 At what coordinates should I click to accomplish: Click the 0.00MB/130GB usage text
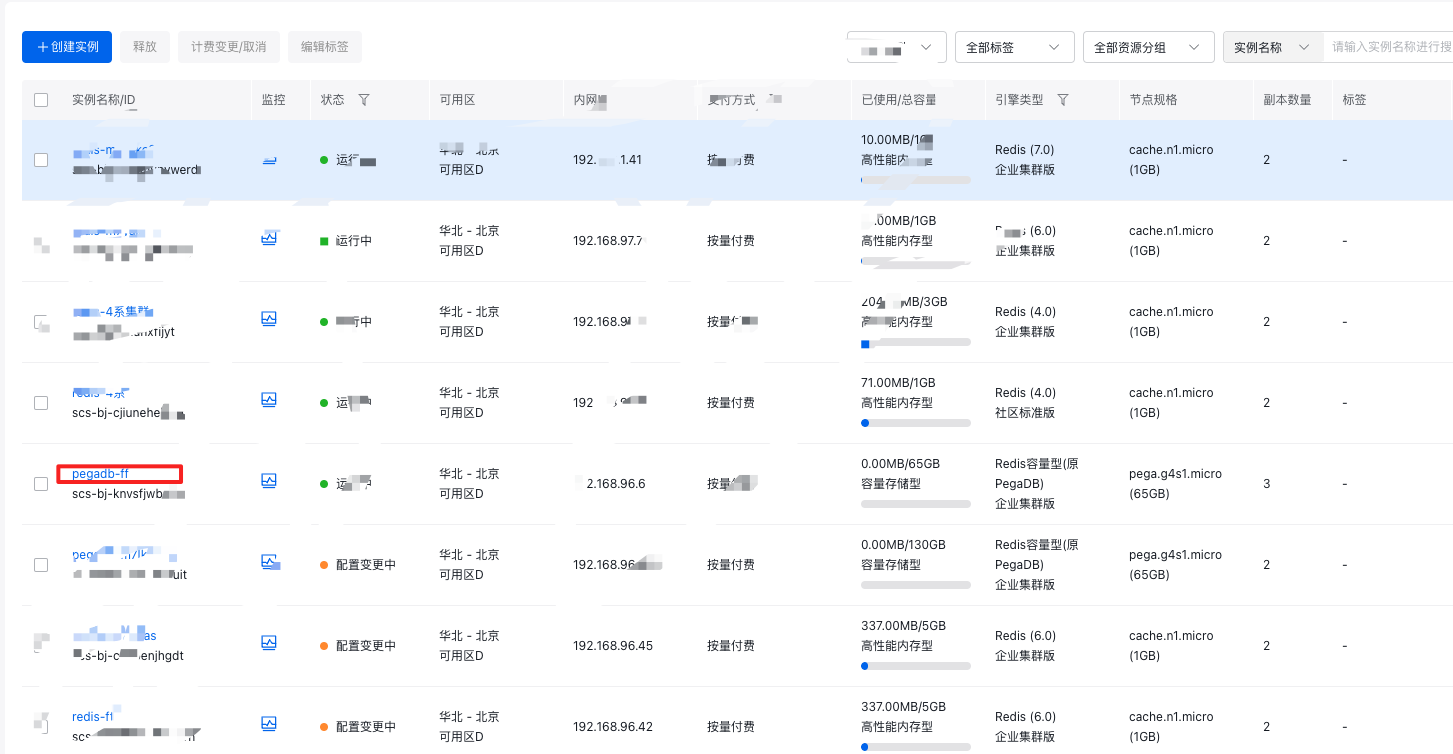coord(903,545)
